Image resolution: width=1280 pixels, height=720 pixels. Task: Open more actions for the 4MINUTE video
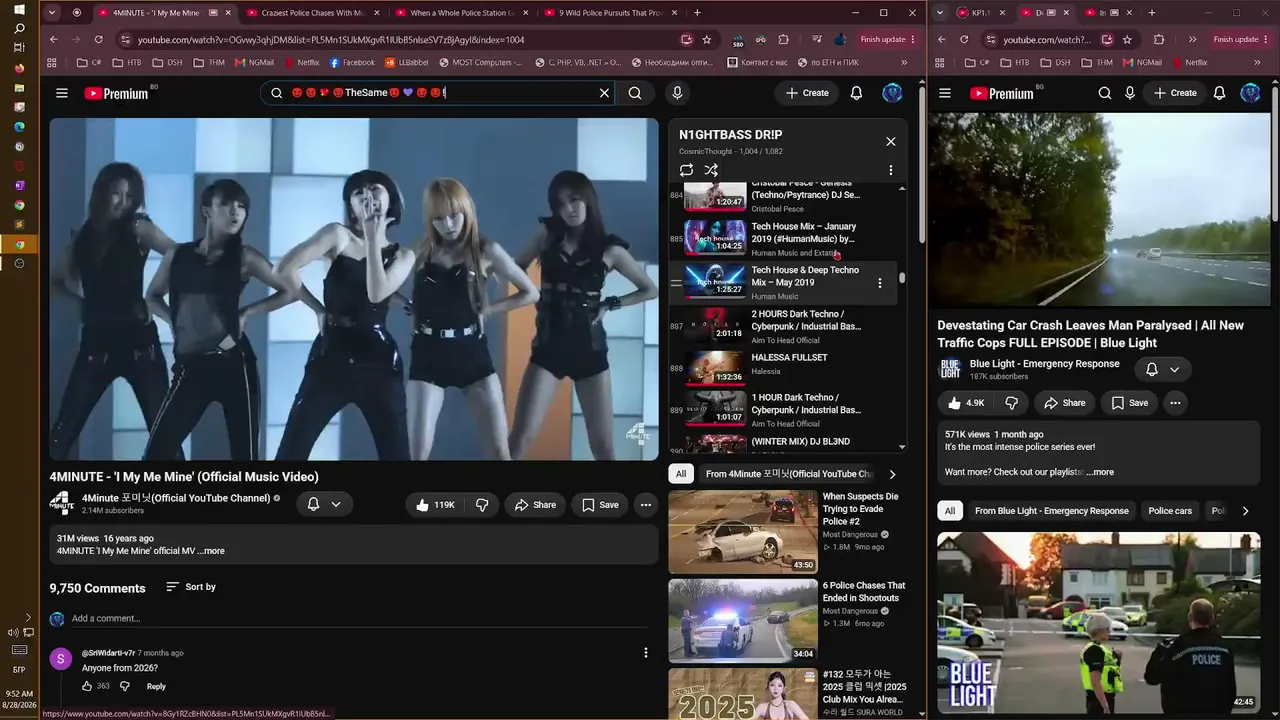tap(646, 505)
